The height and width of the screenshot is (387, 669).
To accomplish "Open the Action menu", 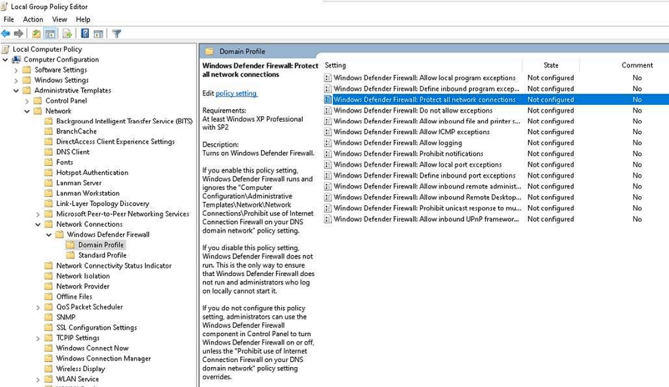I will [x=33, y=19].
